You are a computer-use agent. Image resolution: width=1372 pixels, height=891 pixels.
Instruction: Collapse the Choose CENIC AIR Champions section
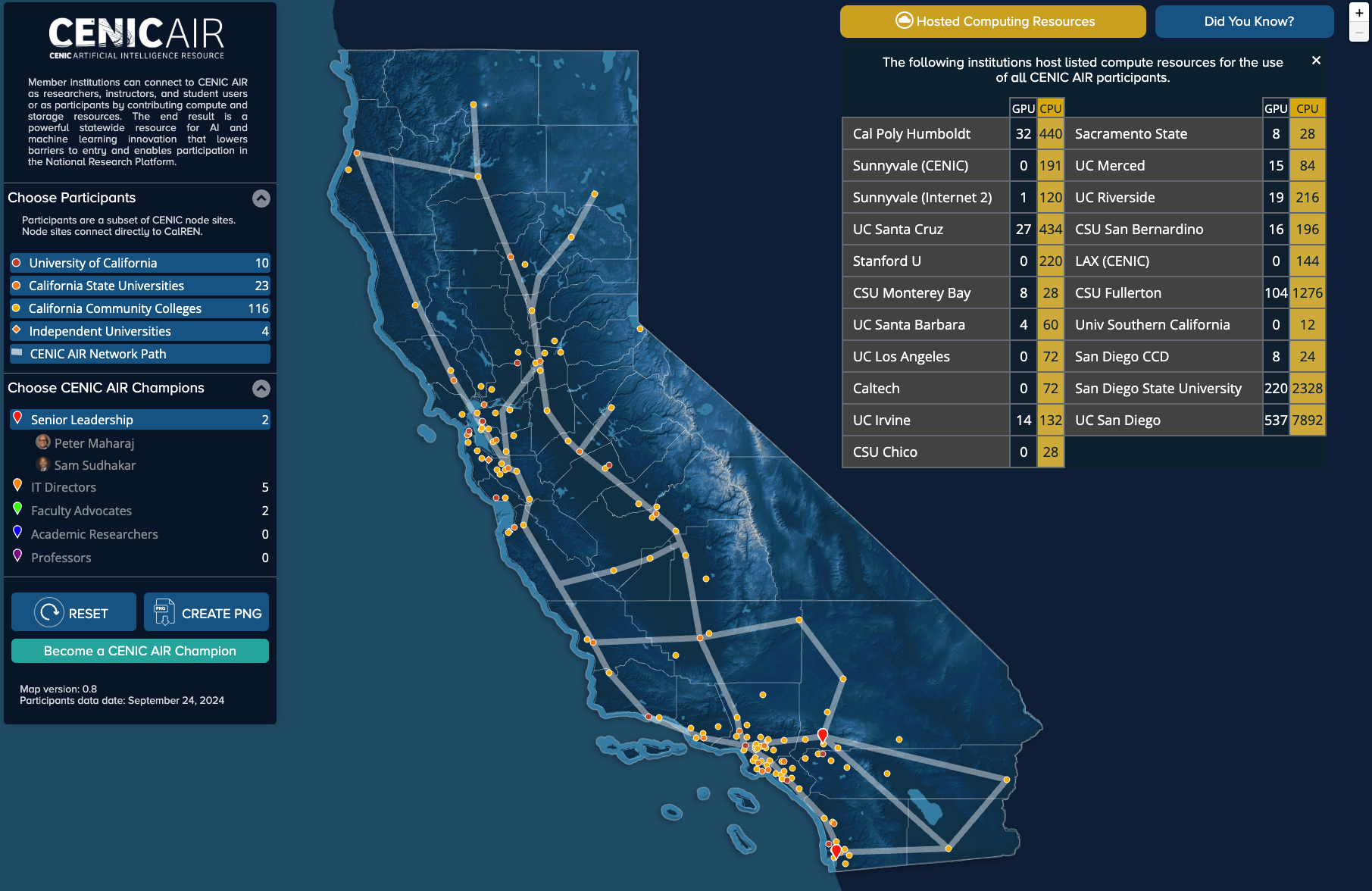coord(261,389)
